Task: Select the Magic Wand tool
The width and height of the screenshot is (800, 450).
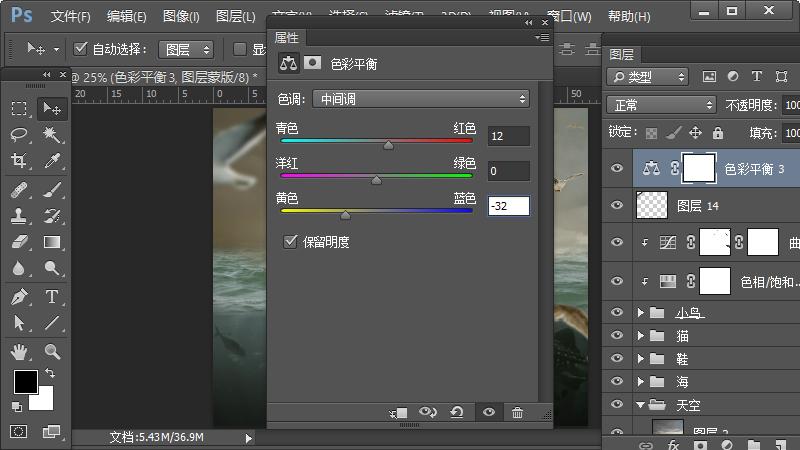Action: click(52, 135)
